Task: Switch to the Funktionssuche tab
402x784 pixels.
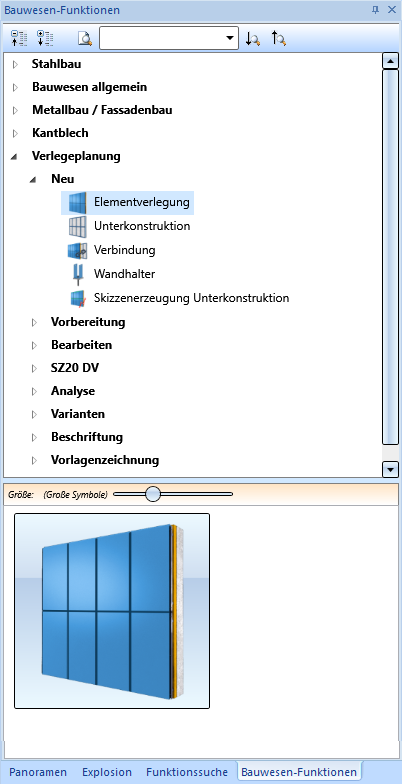Action: (x=187, y=772)
